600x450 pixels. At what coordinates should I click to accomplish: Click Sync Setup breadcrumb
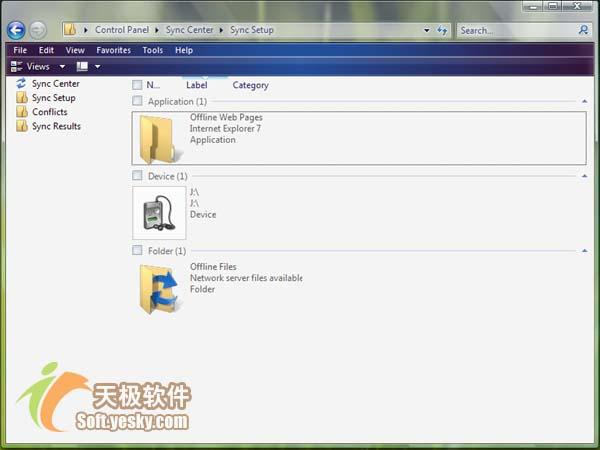(x=252, y=30)
